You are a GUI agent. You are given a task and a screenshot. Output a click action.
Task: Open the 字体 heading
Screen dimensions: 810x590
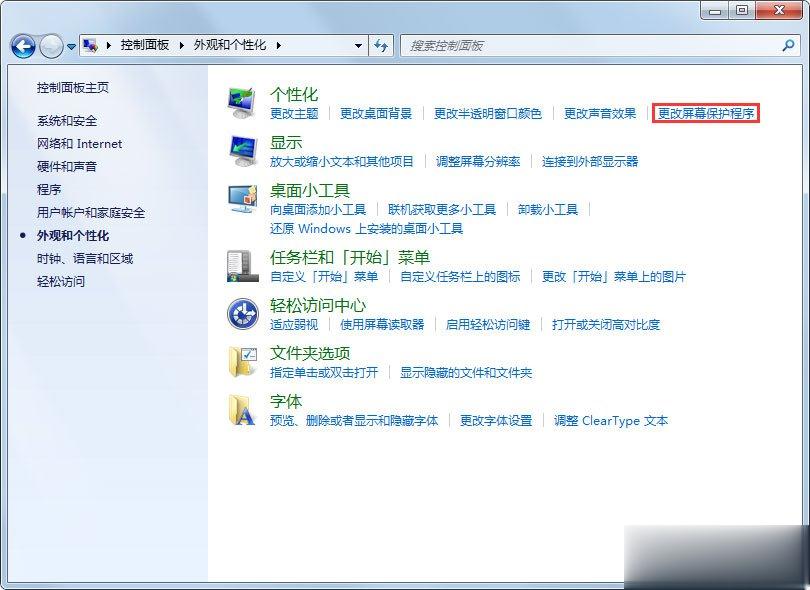pos(286,401)
